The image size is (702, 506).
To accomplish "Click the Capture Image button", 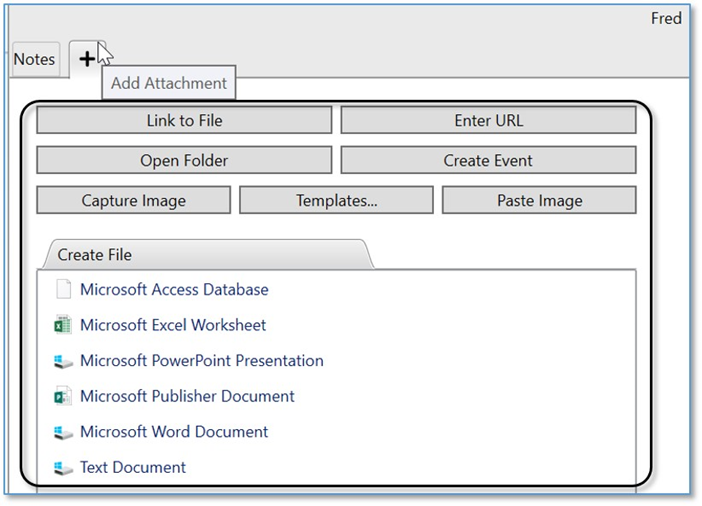I will tap(133, 200).
